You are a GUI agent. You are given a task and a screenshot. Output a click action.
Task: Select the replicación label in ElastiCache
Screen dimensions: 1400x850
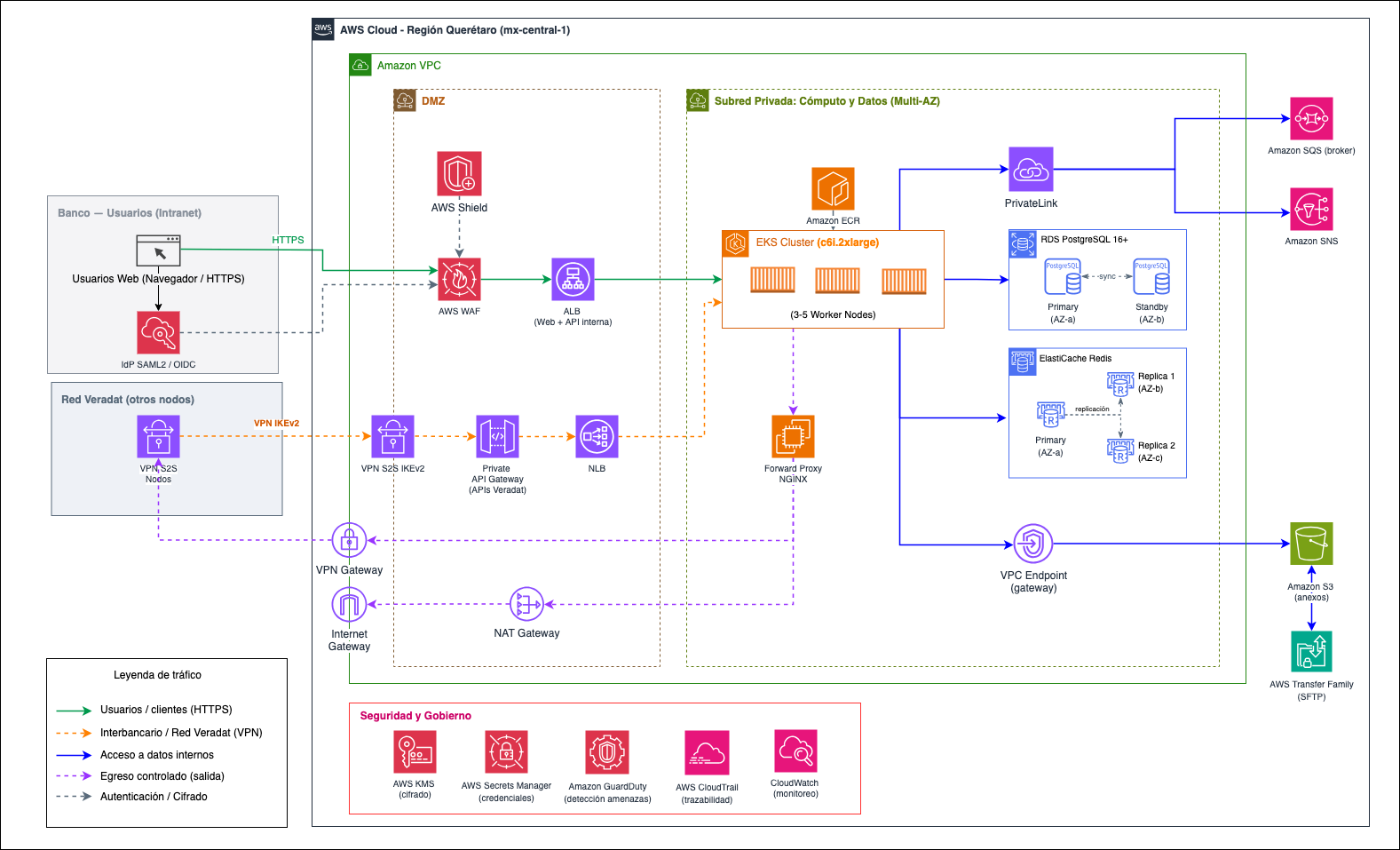pyautogui.click(x=1092, y=409)
